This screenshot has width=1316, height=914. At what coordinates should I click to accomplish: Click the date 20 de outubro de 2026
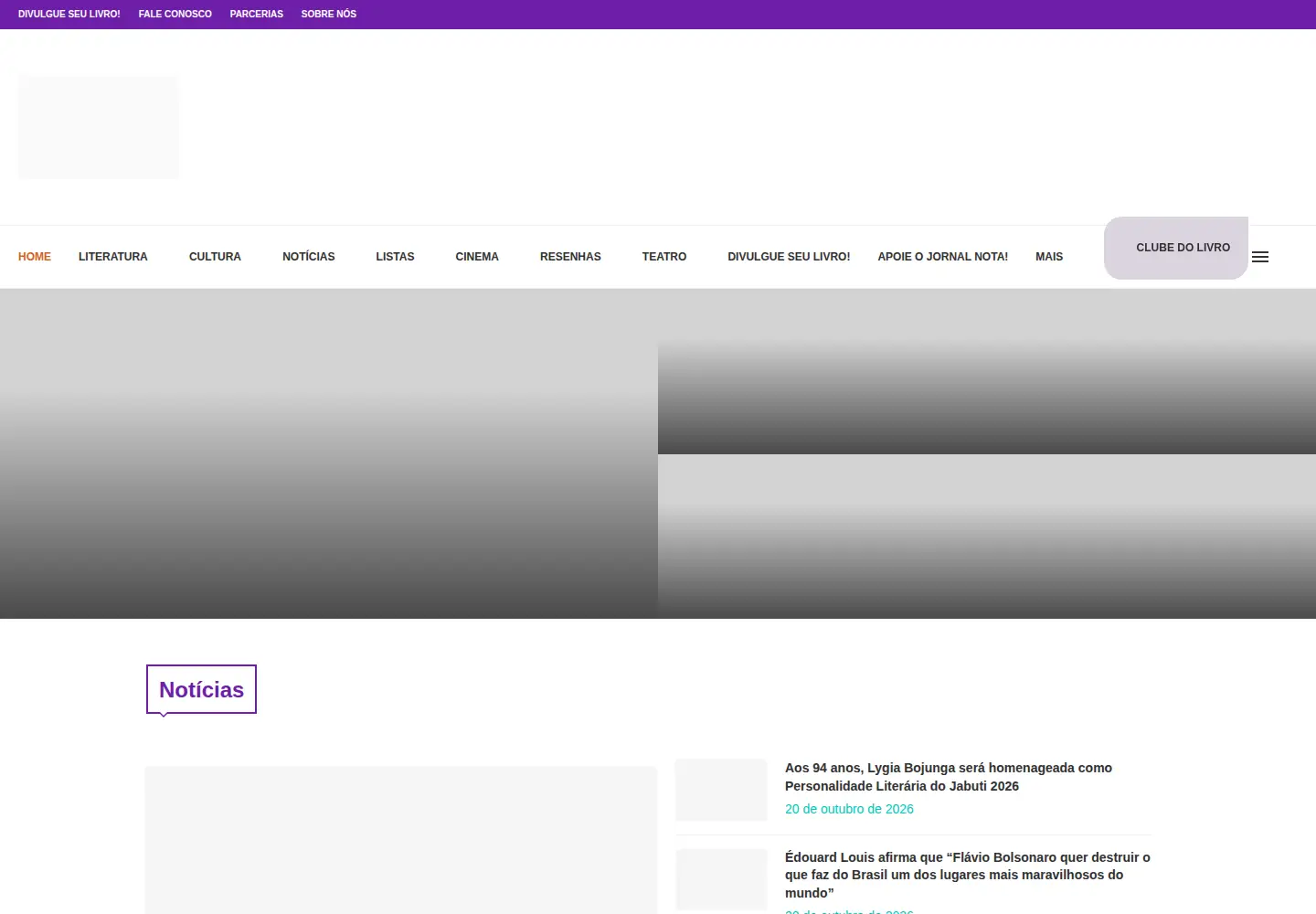pos(849,809)
